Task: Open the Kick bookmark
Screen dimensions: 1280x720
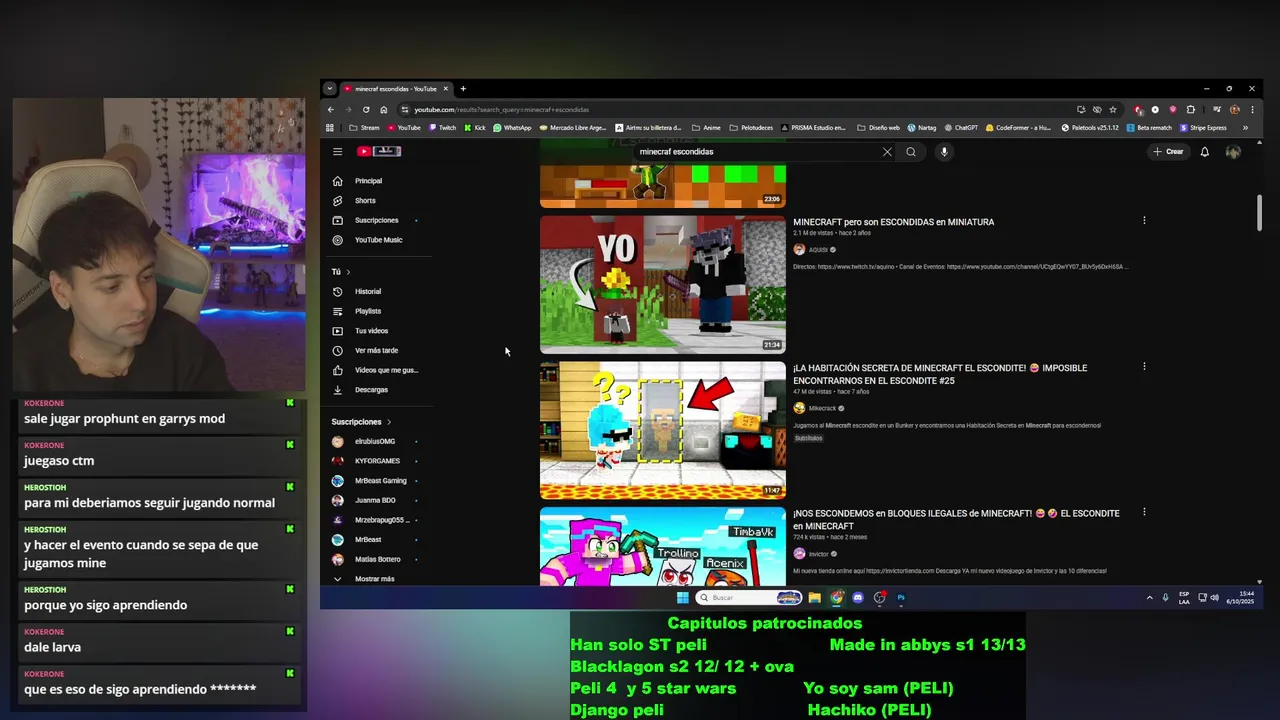Action: click(475, 128)
